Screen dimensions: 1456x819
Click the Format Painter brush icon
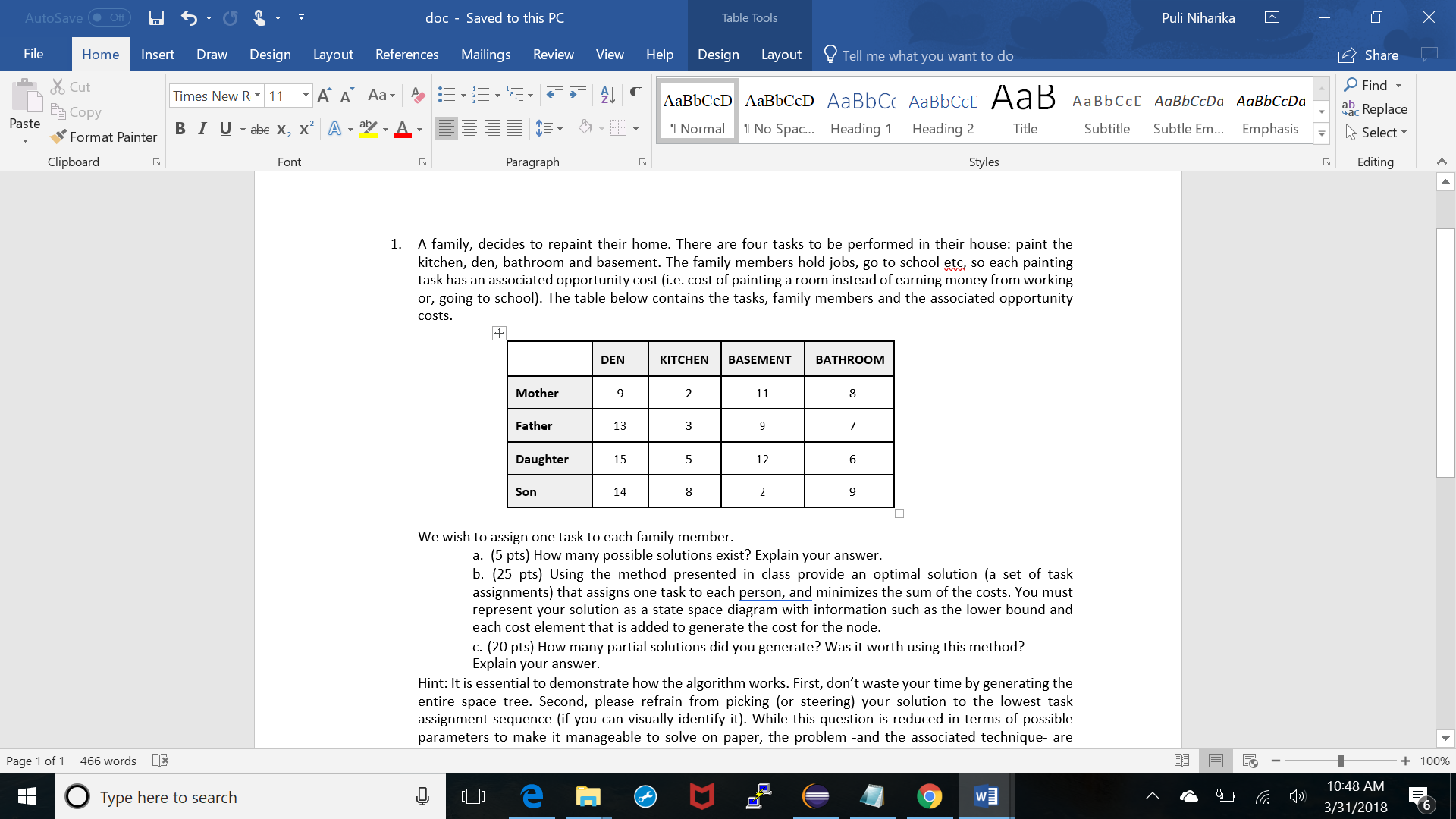pos(58,136)
